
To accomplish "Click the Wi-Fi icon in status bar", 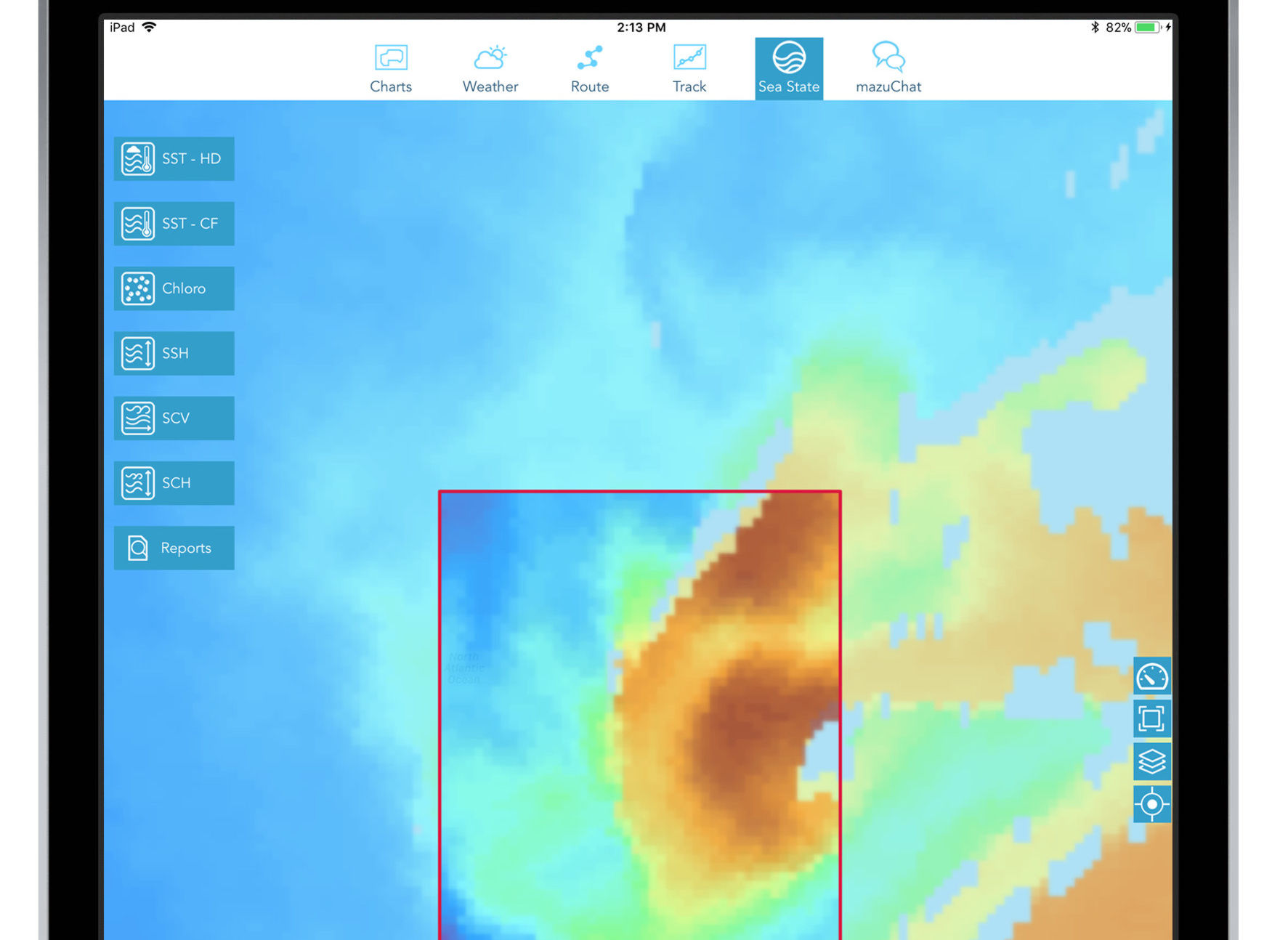I will click(150, 27).
